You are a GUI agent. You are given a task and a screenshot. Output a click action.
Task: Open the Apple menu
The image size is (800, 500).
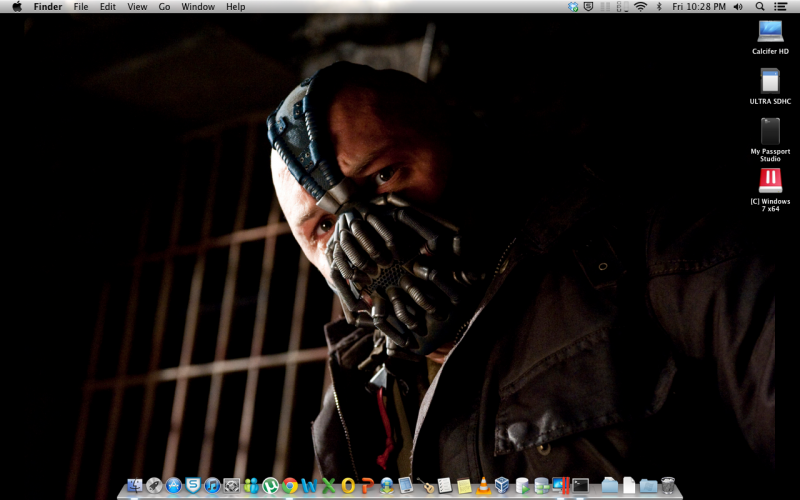pos(17,7)
